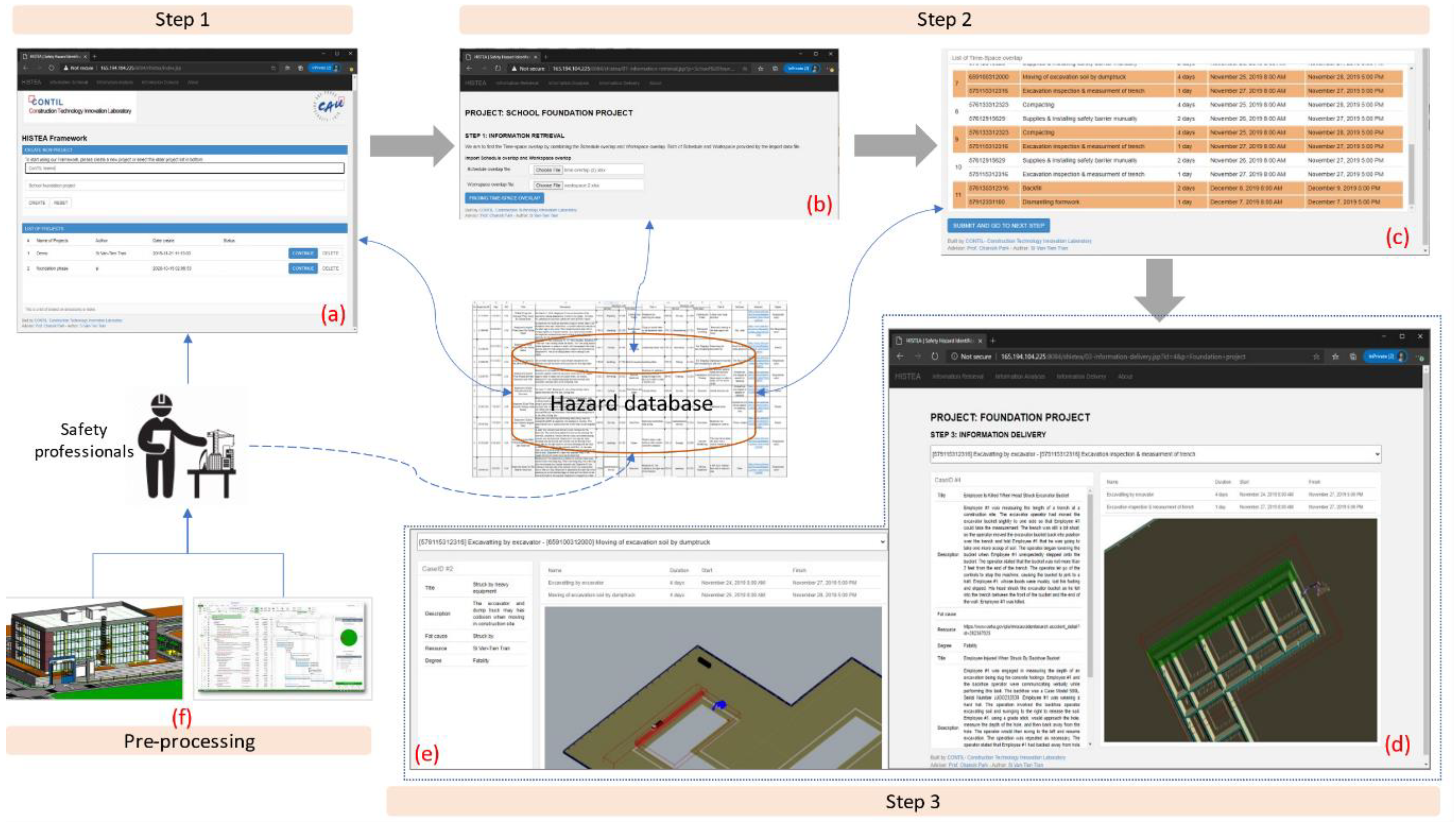The width and height of the screenshot is (1456, 827).
Task: Click back arrow in Foundation Project browser window
Action: [x=900, y=356]
